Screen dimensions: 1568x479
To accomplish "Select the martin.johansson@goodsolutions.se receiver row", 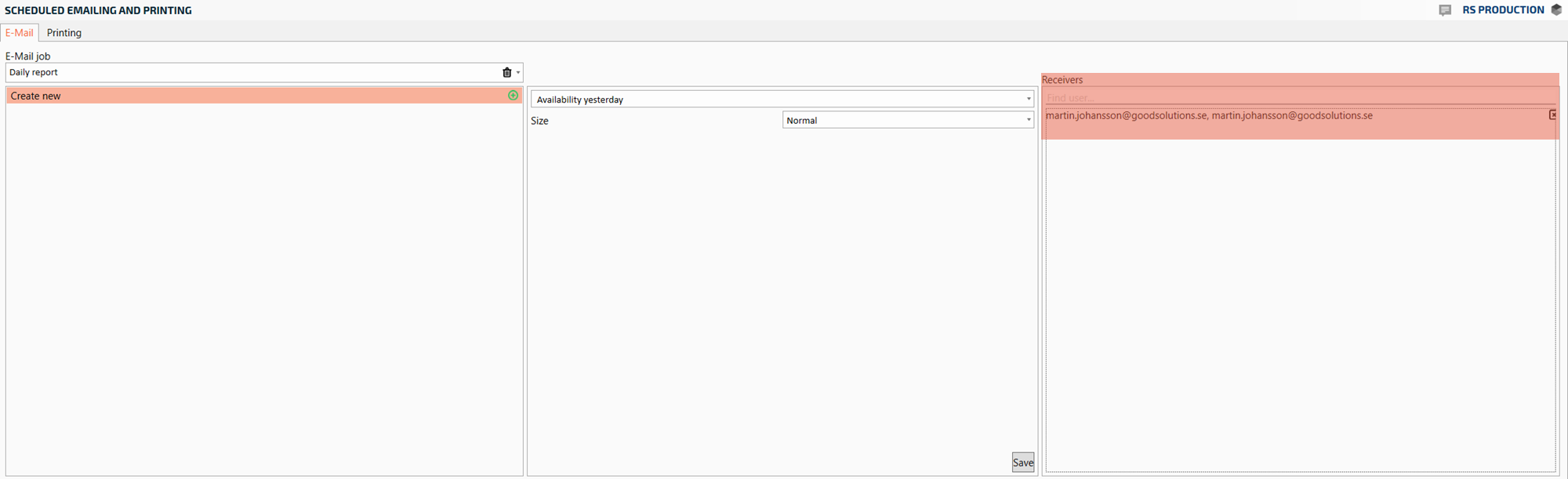I will tap(1208, 116).
